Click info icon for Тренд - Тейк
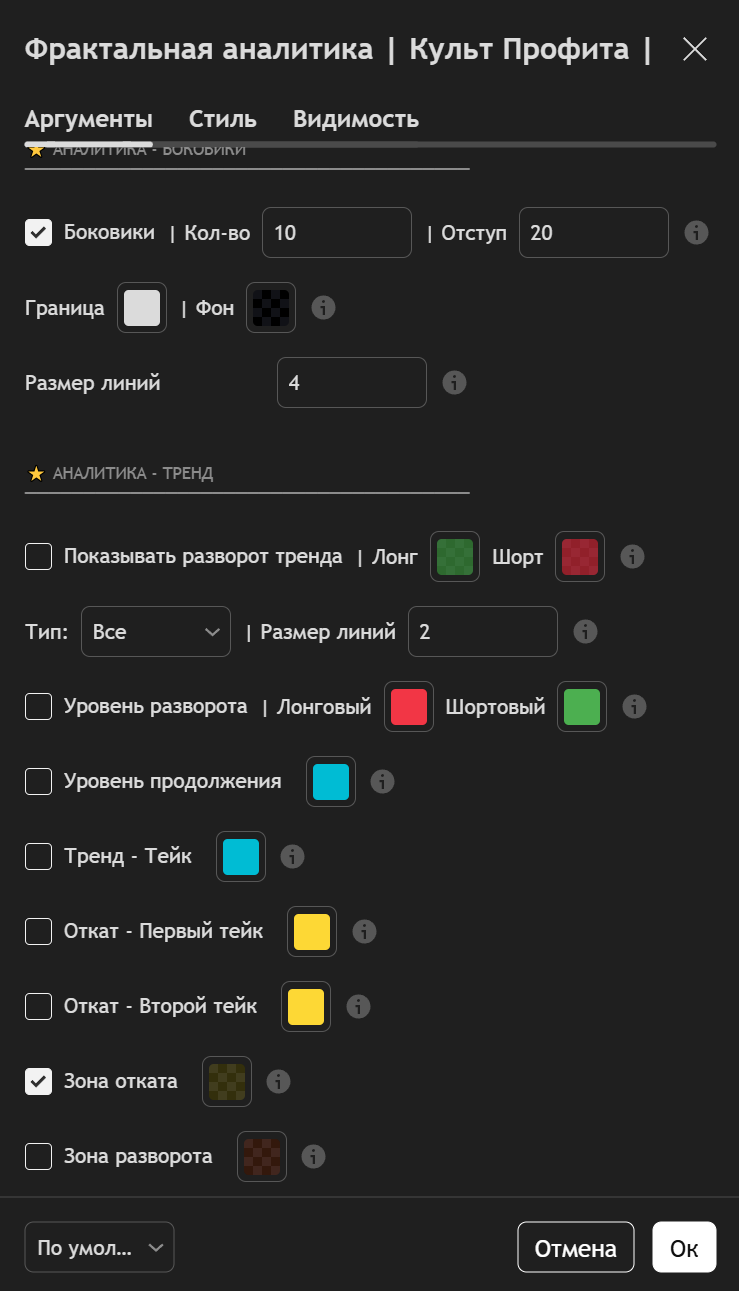The height and width of the screenshot is (1291, 739). [292, 857]
